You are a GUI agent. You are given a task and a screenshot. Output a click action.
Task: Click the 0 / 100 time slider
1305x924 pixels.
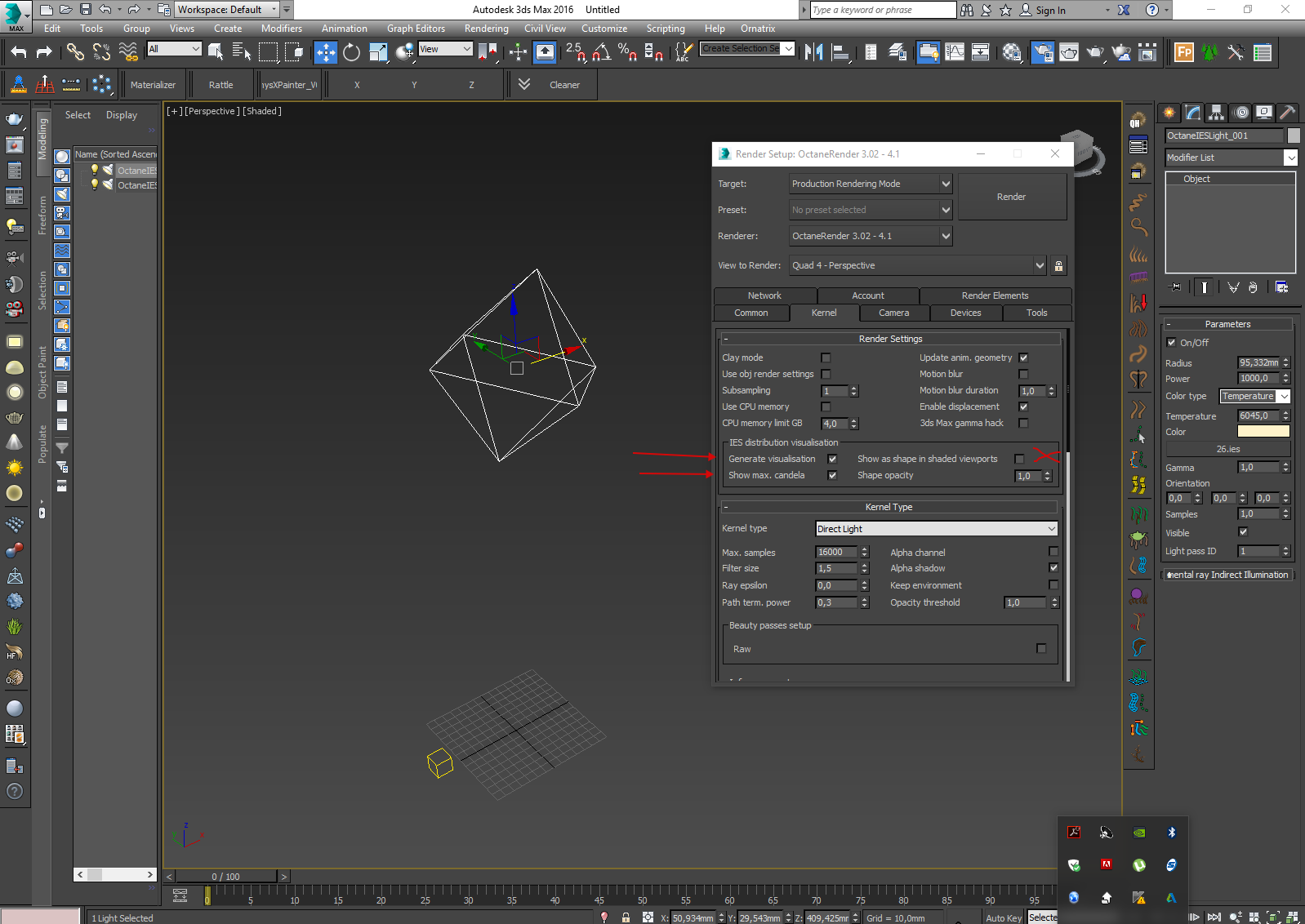point(226,877)
